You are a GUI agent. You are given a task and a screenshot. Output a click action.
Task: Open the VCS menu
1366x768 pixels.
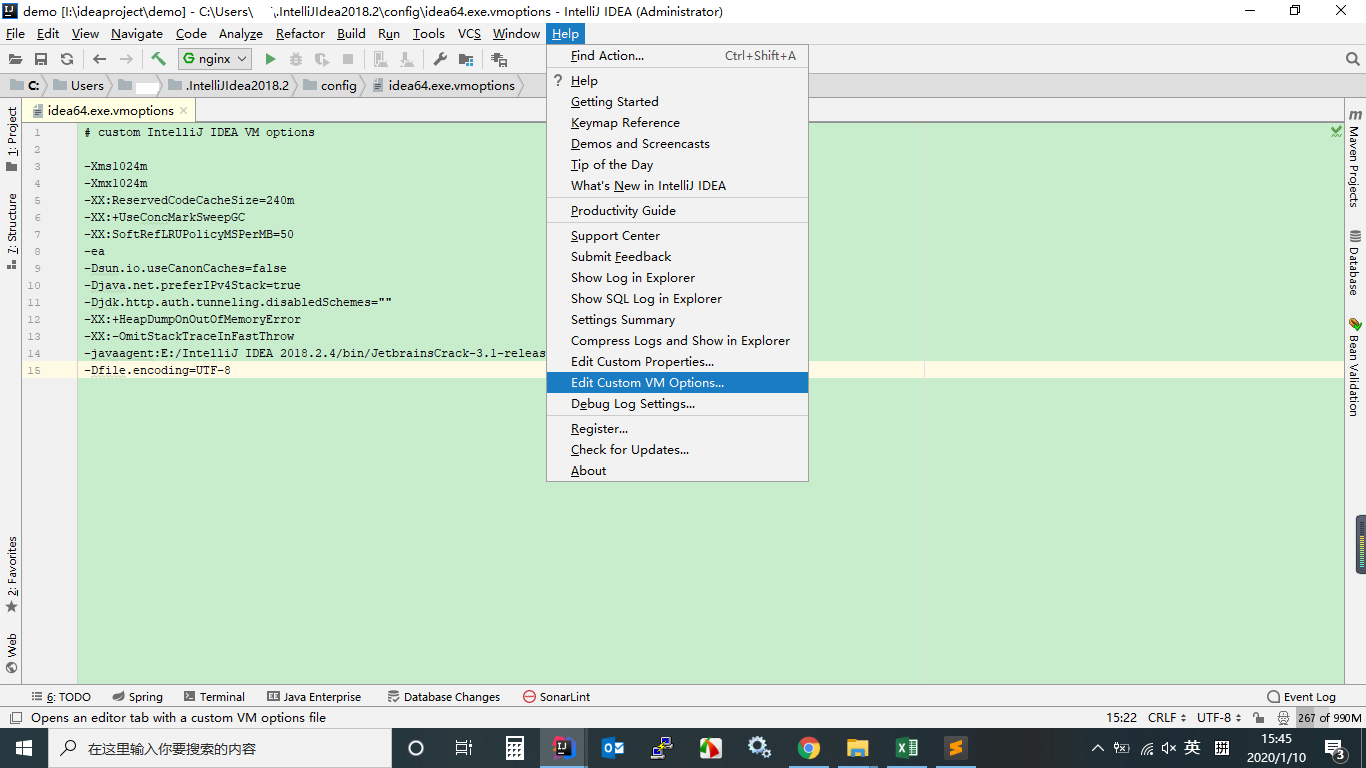point(469,34)
